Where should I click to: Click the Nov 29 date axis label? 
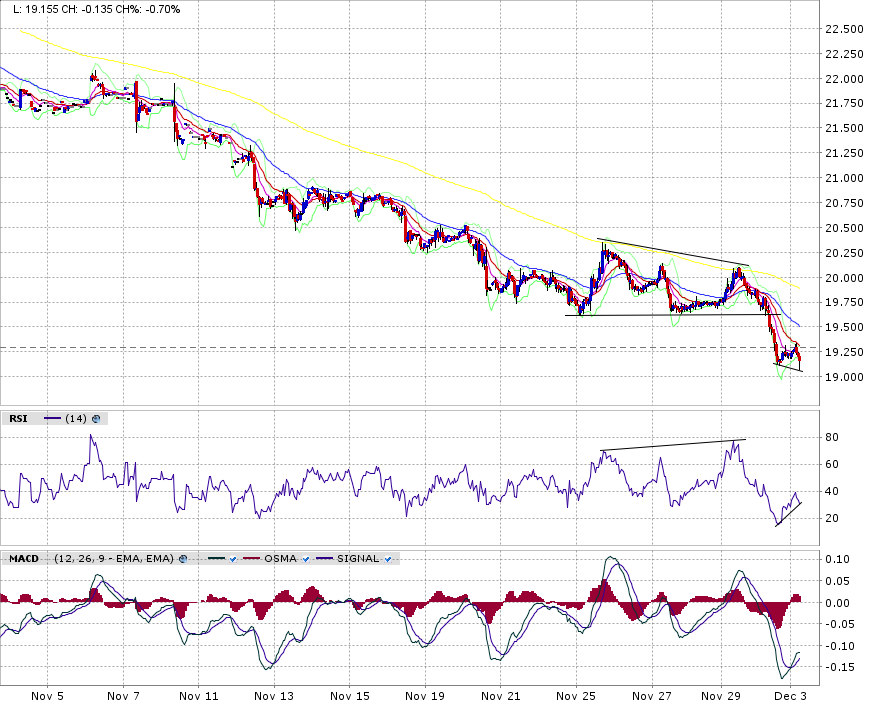[721, 696]
